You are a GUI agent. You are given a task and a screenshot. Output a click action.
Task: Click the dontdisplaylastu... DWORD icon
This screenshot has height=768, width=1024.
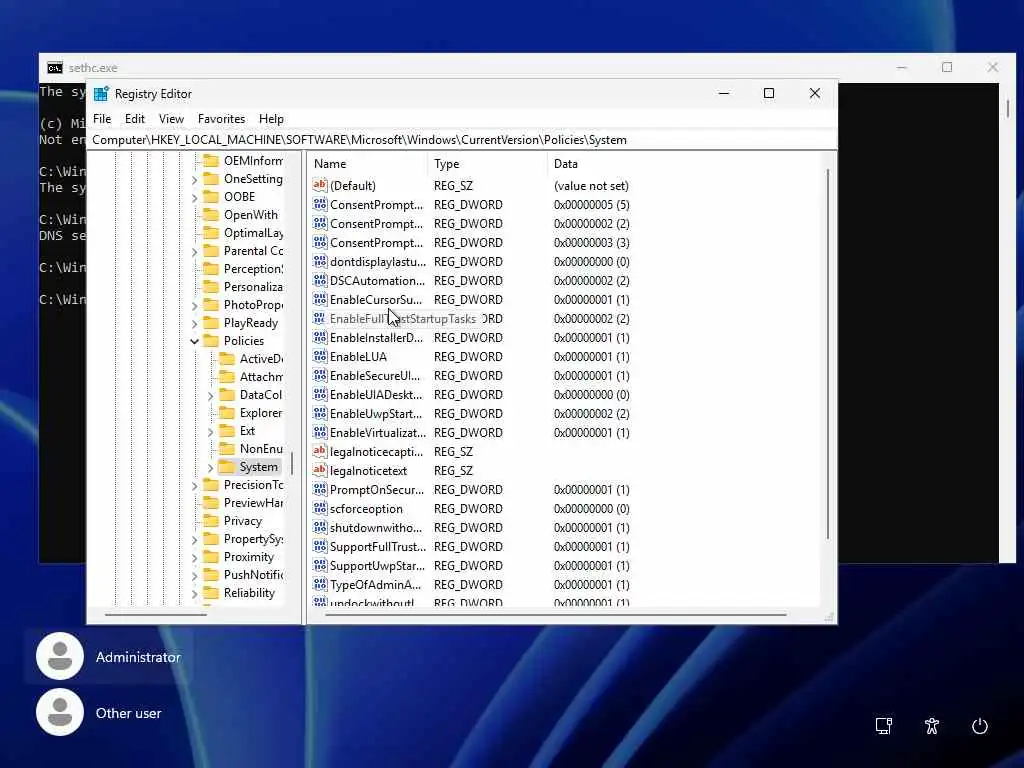(x=319, y=261)
